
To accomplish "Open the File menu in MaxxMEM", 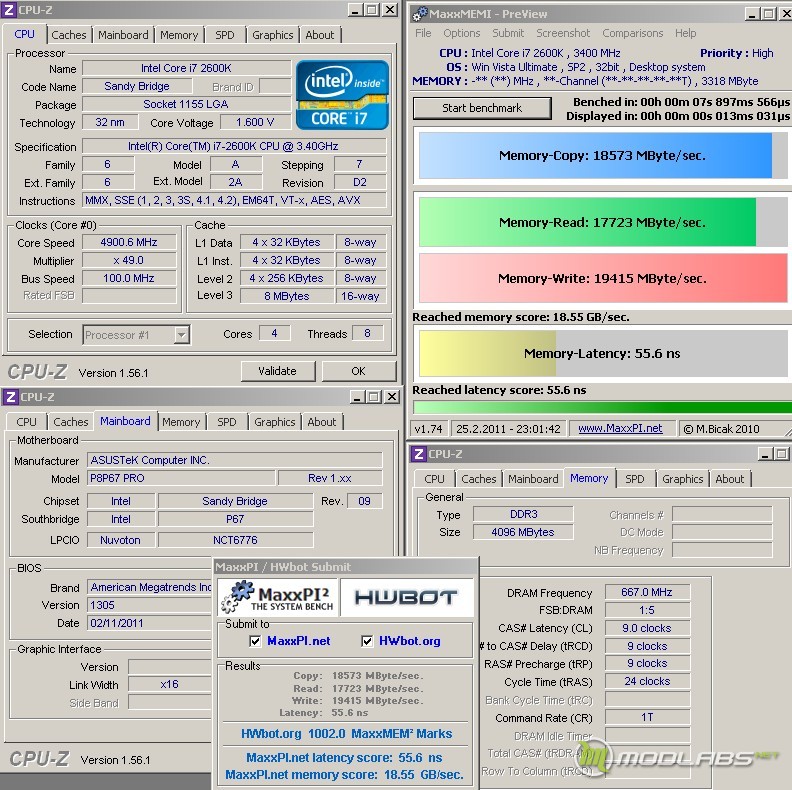I will pyautogui.click(x=423, y=33).
